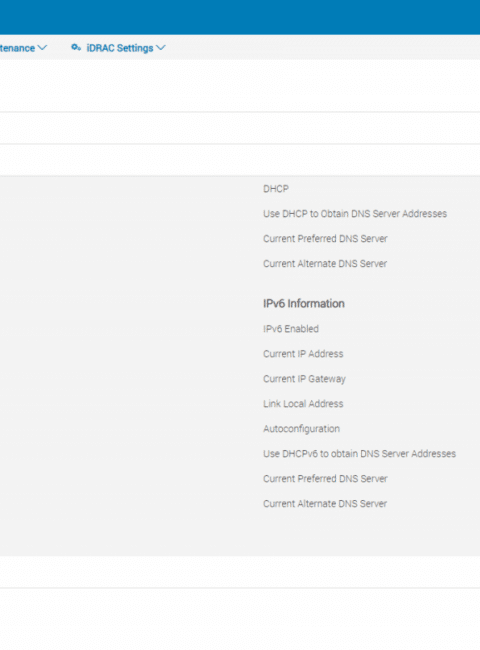Click the Autoconfiguration label

click(x=301, y=429)
